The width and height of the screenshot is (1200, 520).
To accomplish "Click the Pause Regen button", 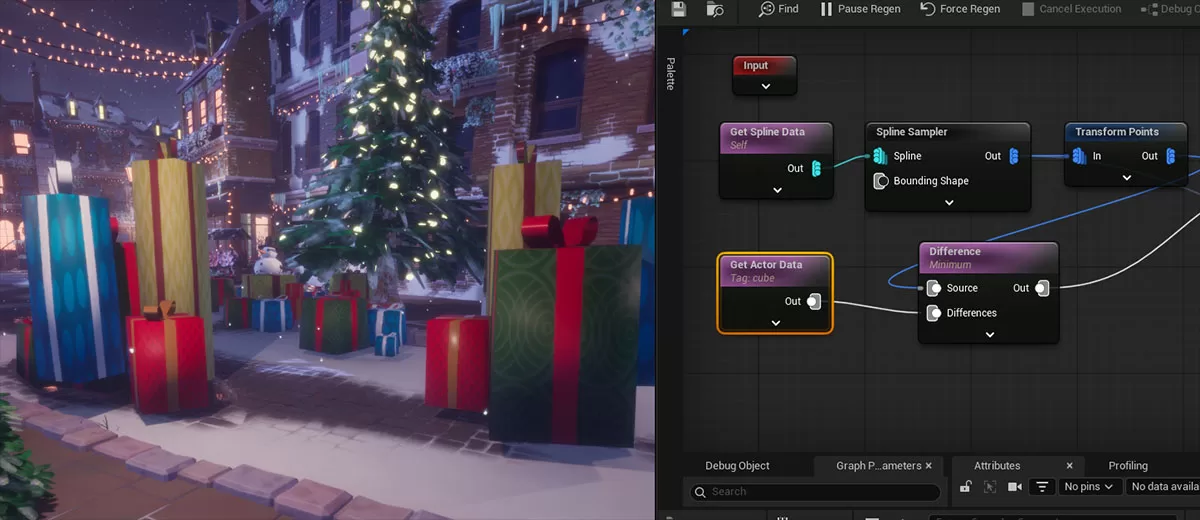I will coord(860,9).
